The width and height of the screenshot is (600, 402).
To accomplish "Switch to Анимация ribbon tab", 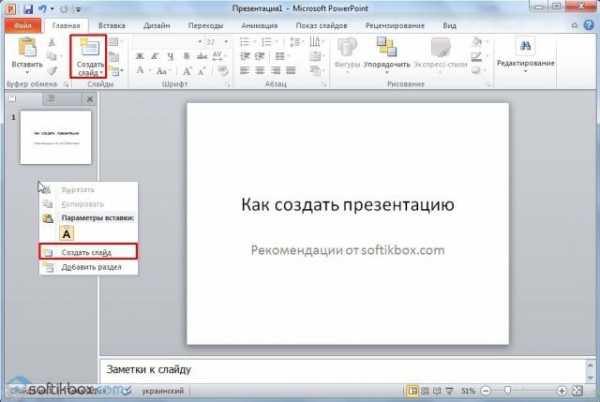I will [259, 26].
